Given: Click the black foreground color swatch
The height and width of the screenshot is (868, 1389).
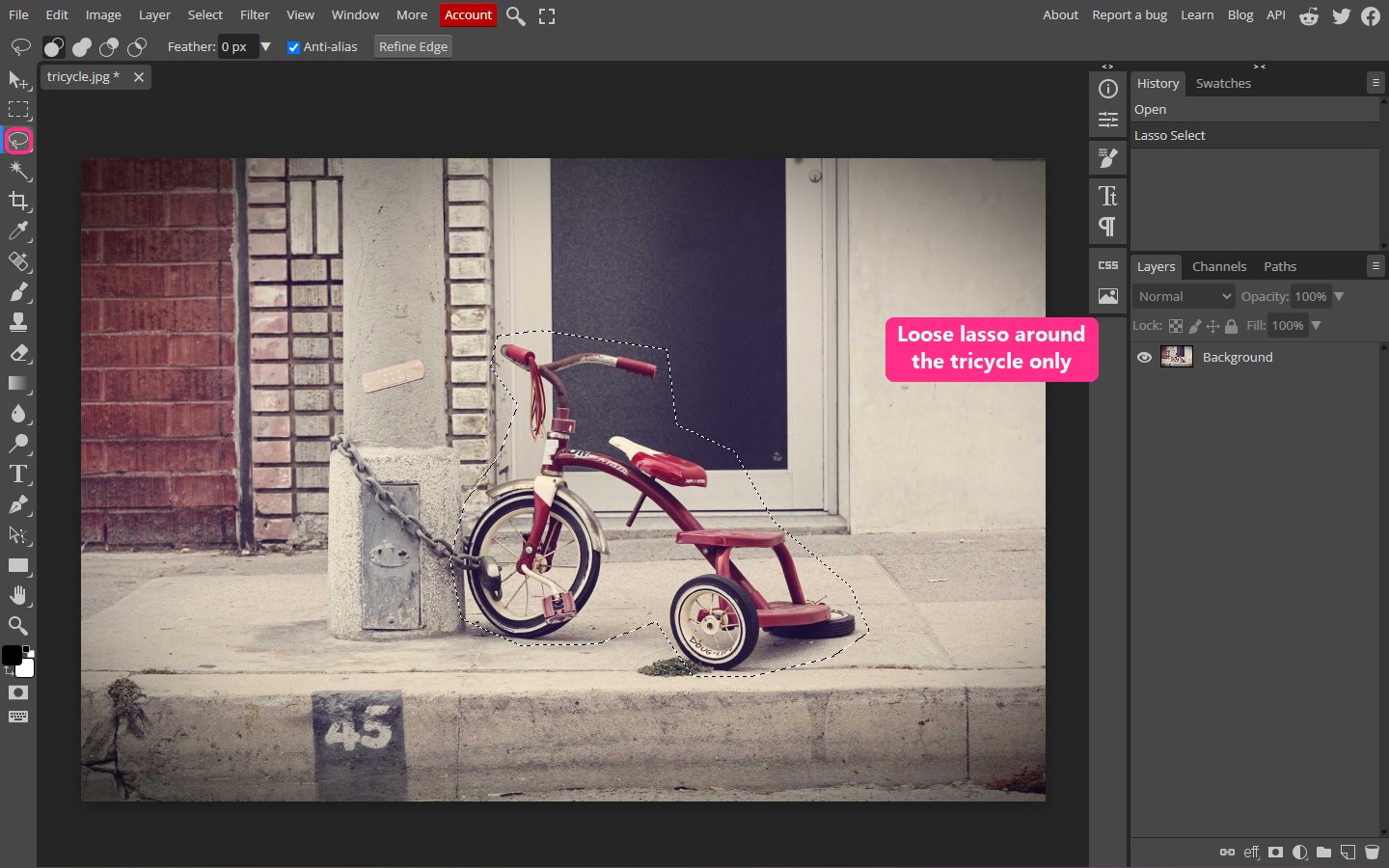Looking at the screenshot, I should 11,656.
